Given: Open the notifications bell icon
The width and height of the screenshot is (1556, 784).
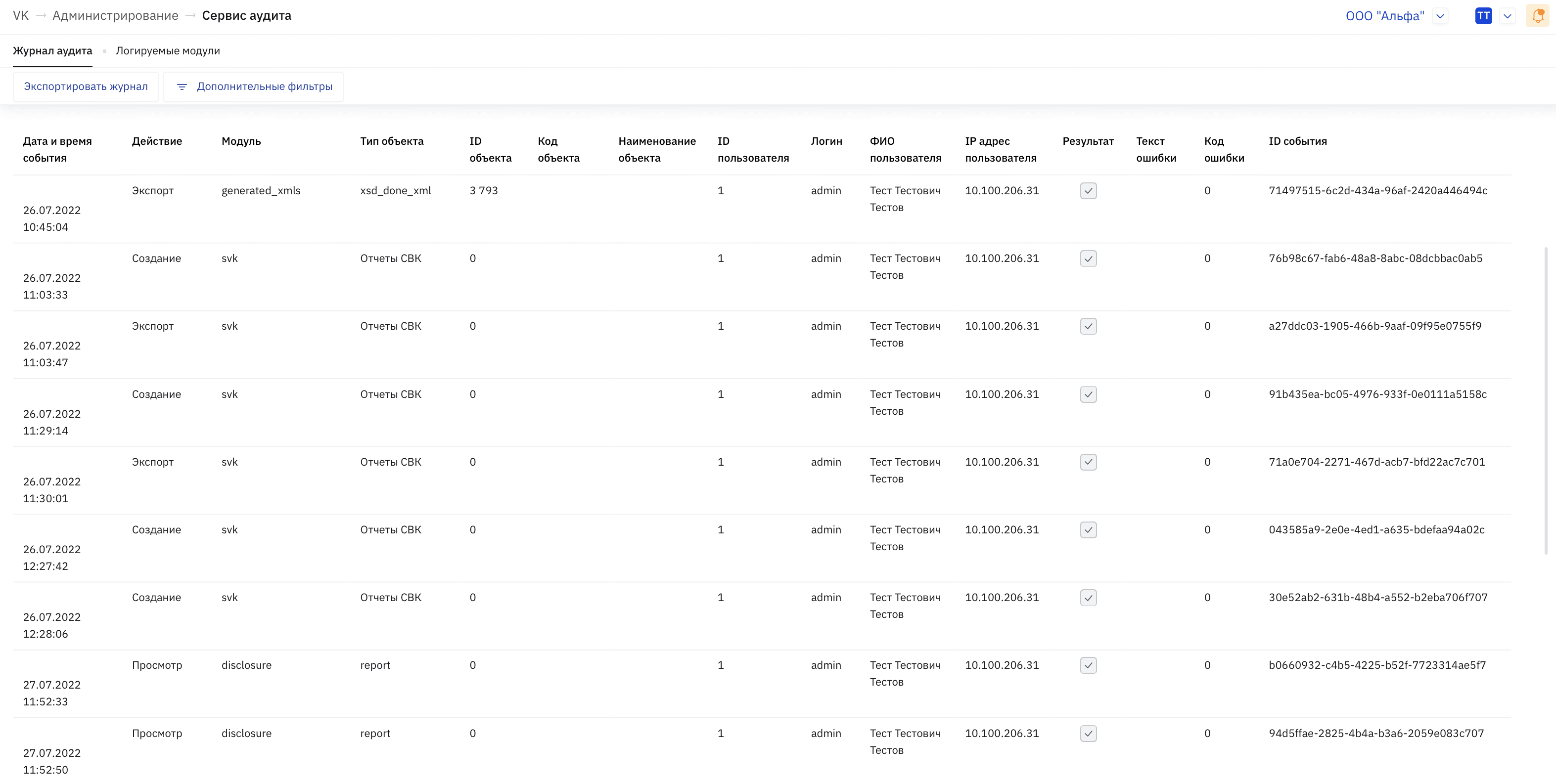Looking at the screenshot, I should tap(1537, 16).
